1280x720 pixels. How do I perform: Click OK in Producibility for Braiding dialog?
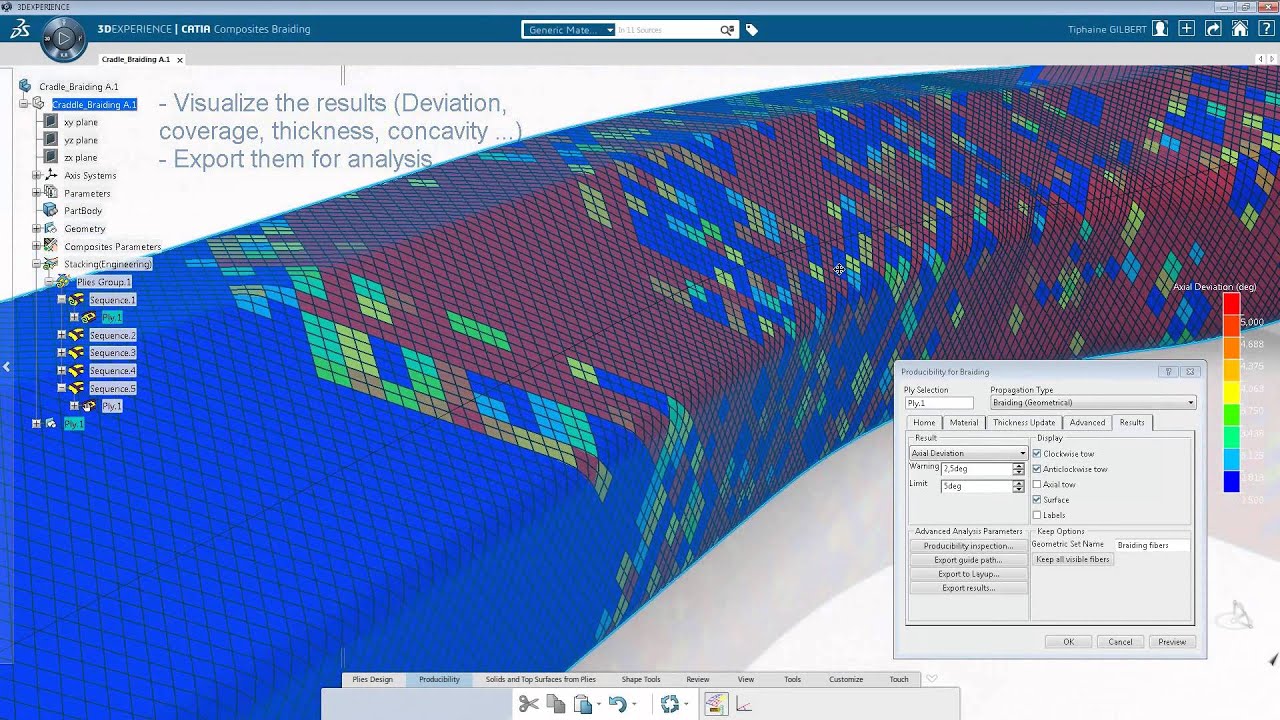[x=1068, y=642]
